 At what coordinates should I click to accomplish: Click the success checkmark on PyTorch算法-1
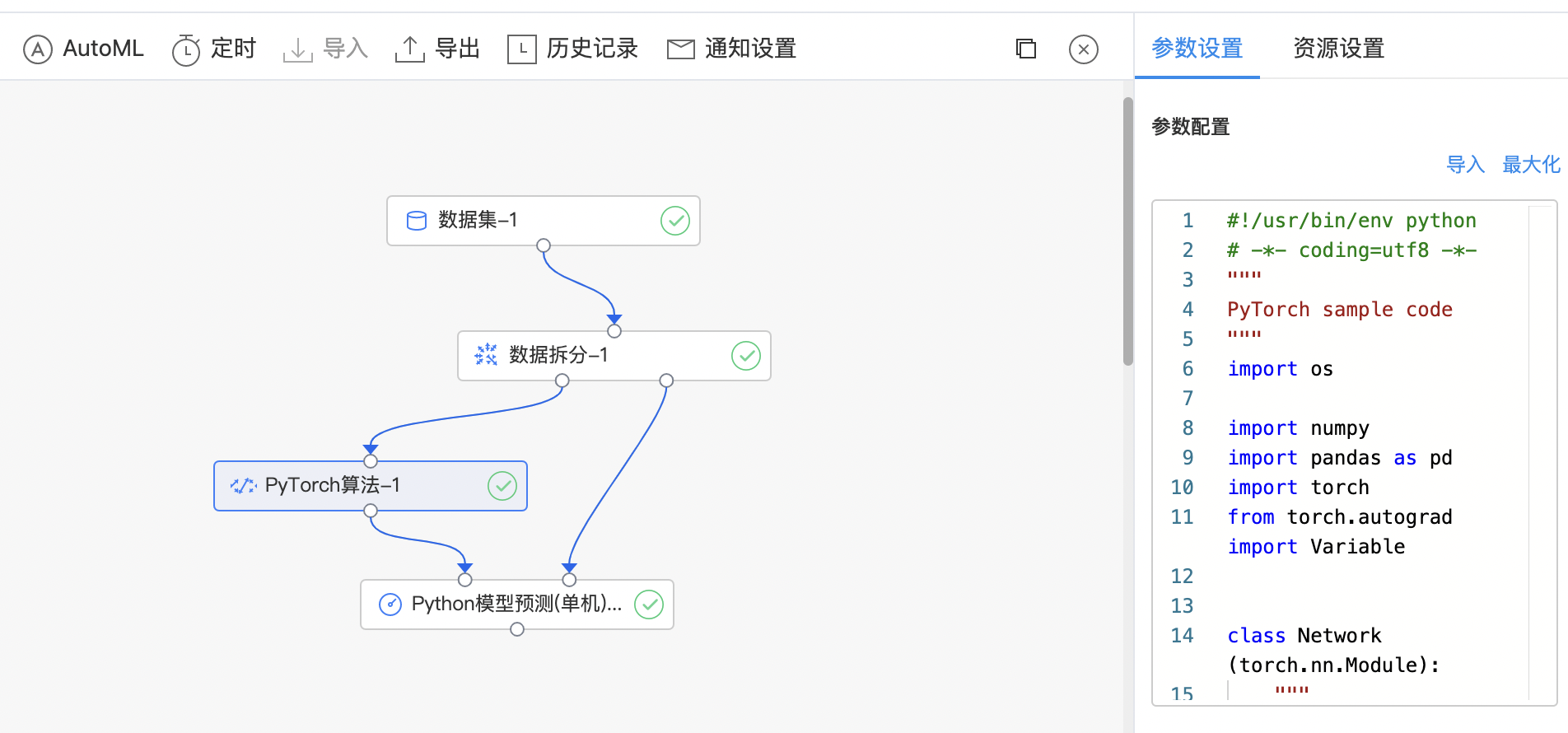pyautogui.click(x=502, y=486)
